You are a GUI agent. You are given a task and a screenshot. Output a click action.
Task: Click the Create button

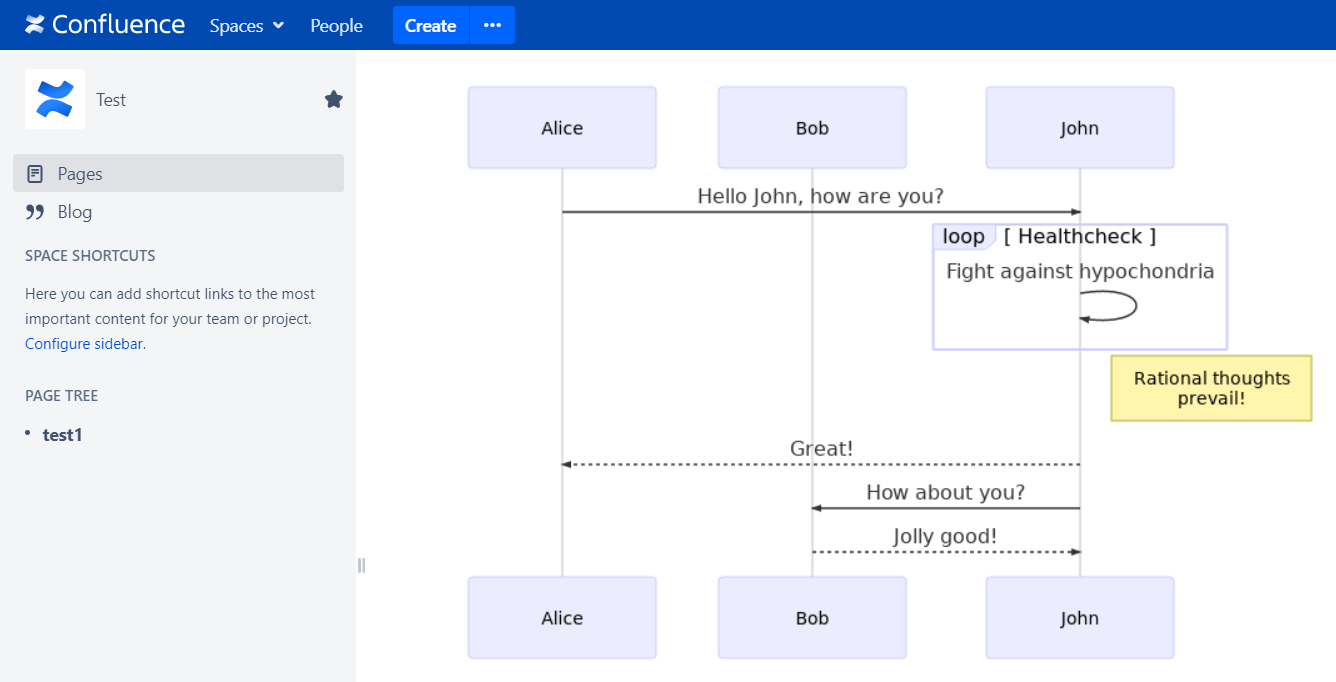(431, 26)
